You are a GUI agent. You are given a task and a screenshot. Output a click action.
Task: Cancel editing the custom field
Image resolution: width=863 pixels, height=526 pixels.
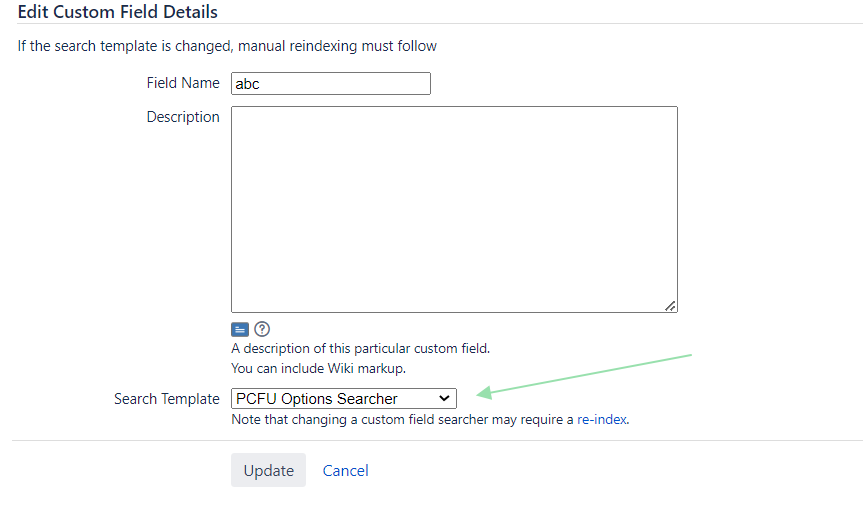tap(346, 471)
